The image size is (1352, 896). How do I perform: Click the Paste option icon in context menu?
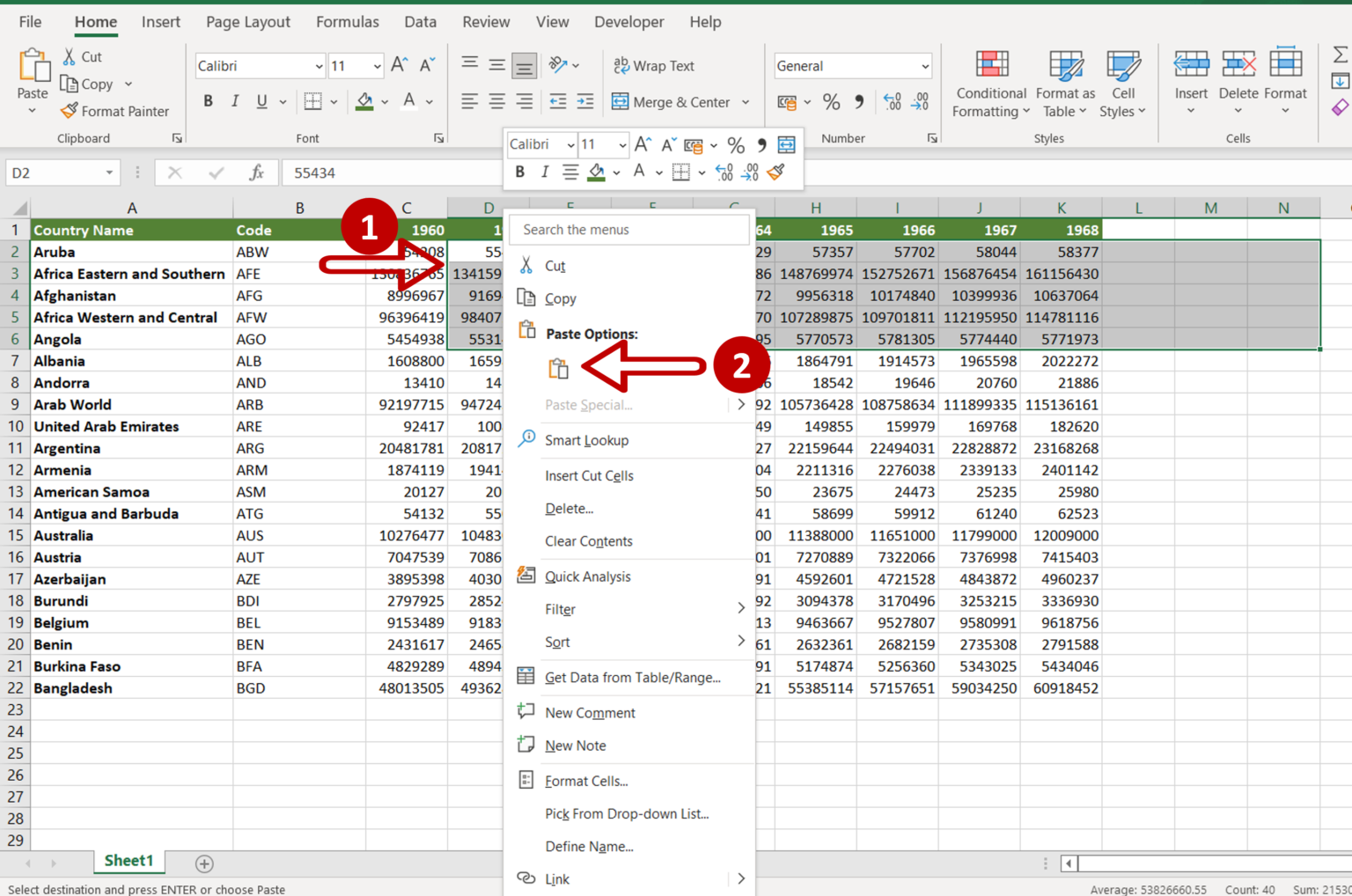tap(560, 368)
